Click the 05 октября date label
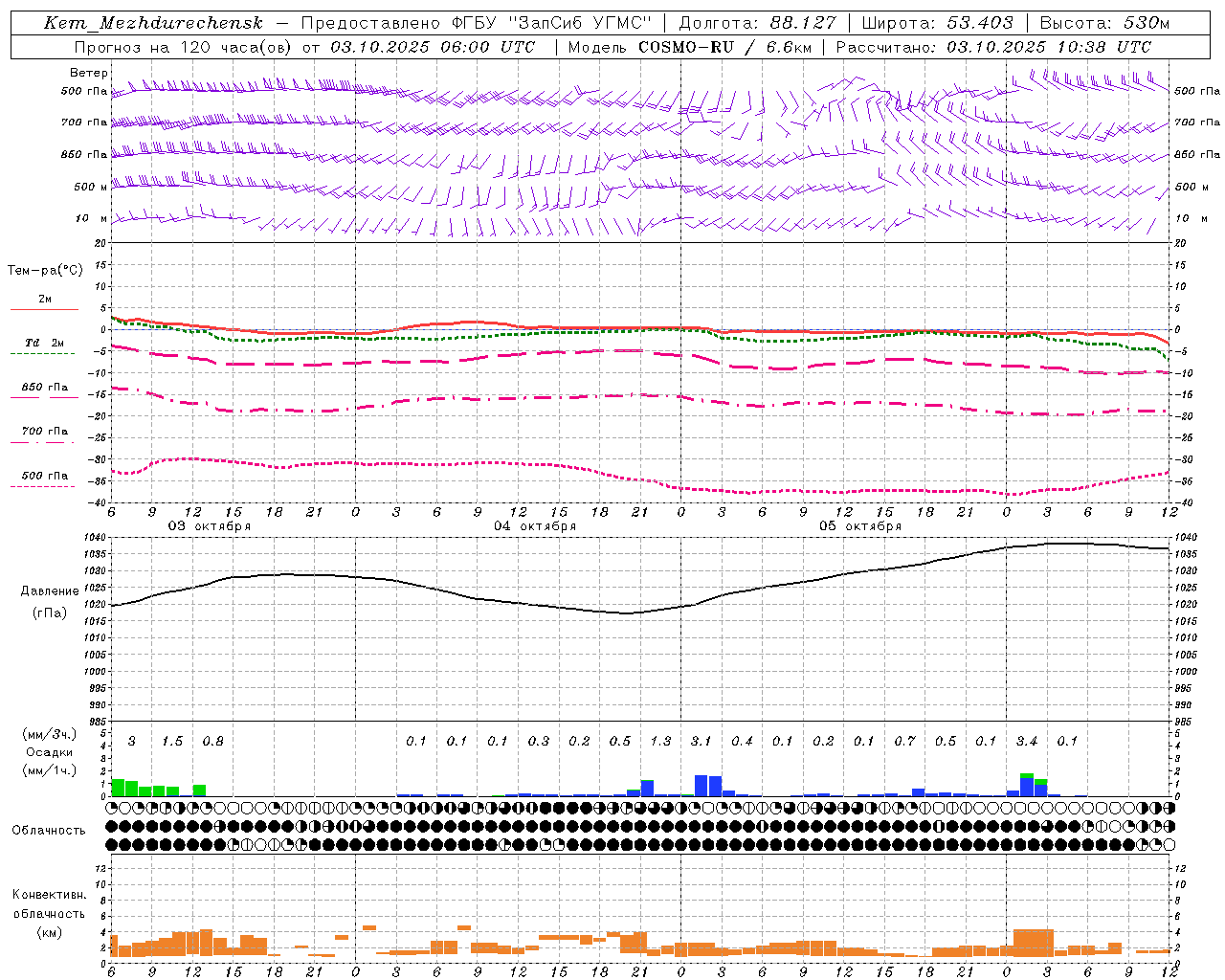Image resolution: width=1225 pixels, height=980 pixels. click(860, 526)
